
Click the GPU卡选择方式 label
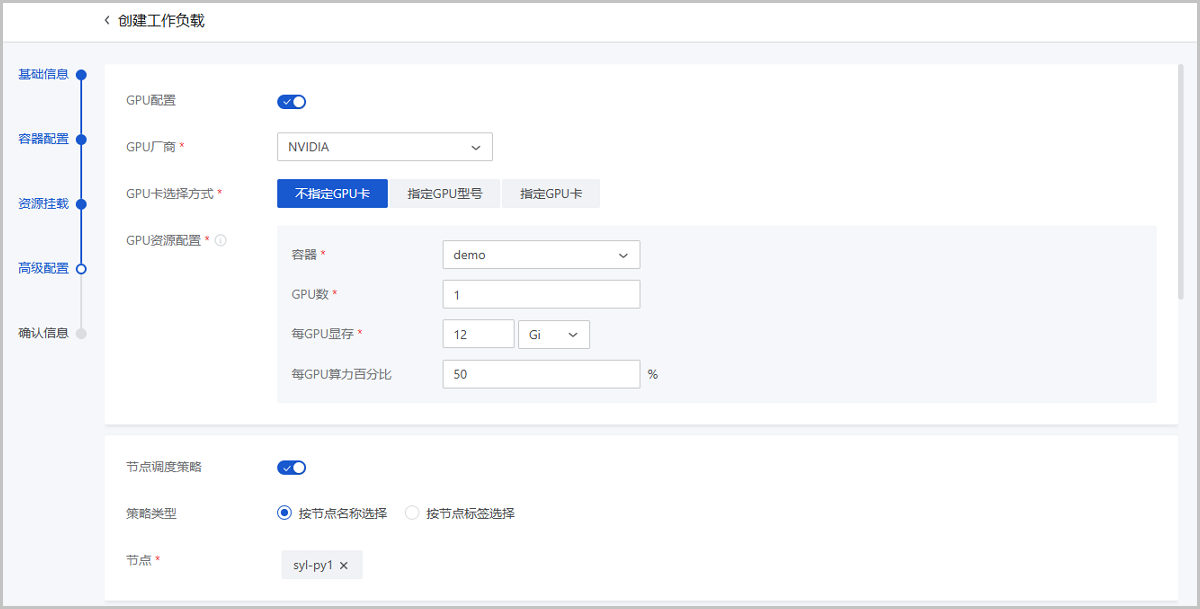pyautogui.click(x=170, y=194)
